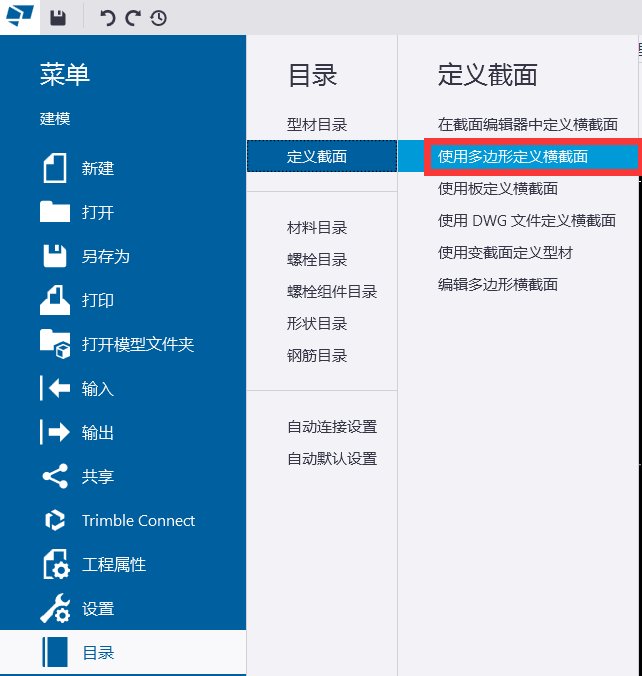Click the 打开模型文件夹 folder icon
Screen dimensions: 642x676
tap(55, 344)
